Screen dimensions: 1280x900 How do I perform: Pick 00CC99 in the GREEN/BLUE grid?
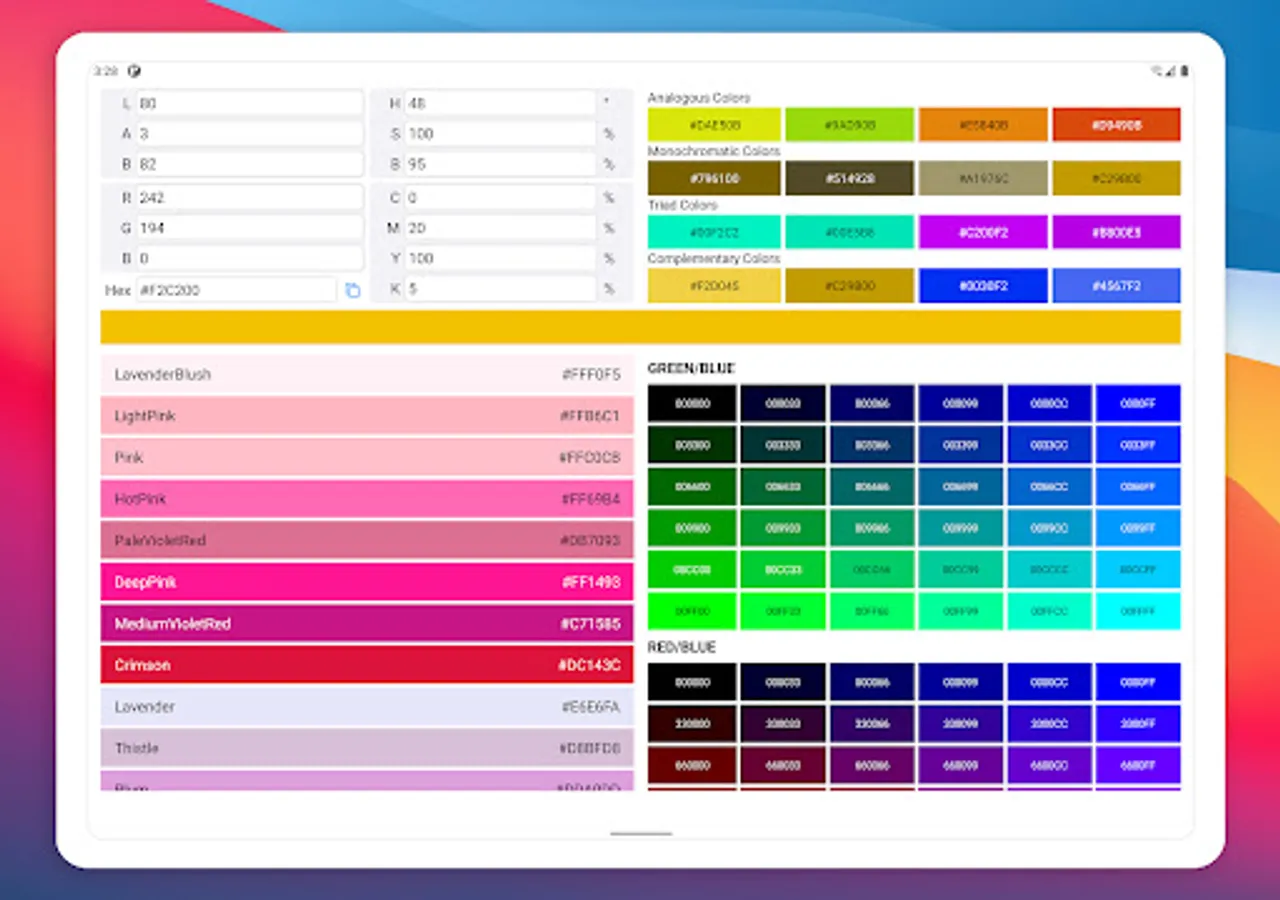coord(960,570)
